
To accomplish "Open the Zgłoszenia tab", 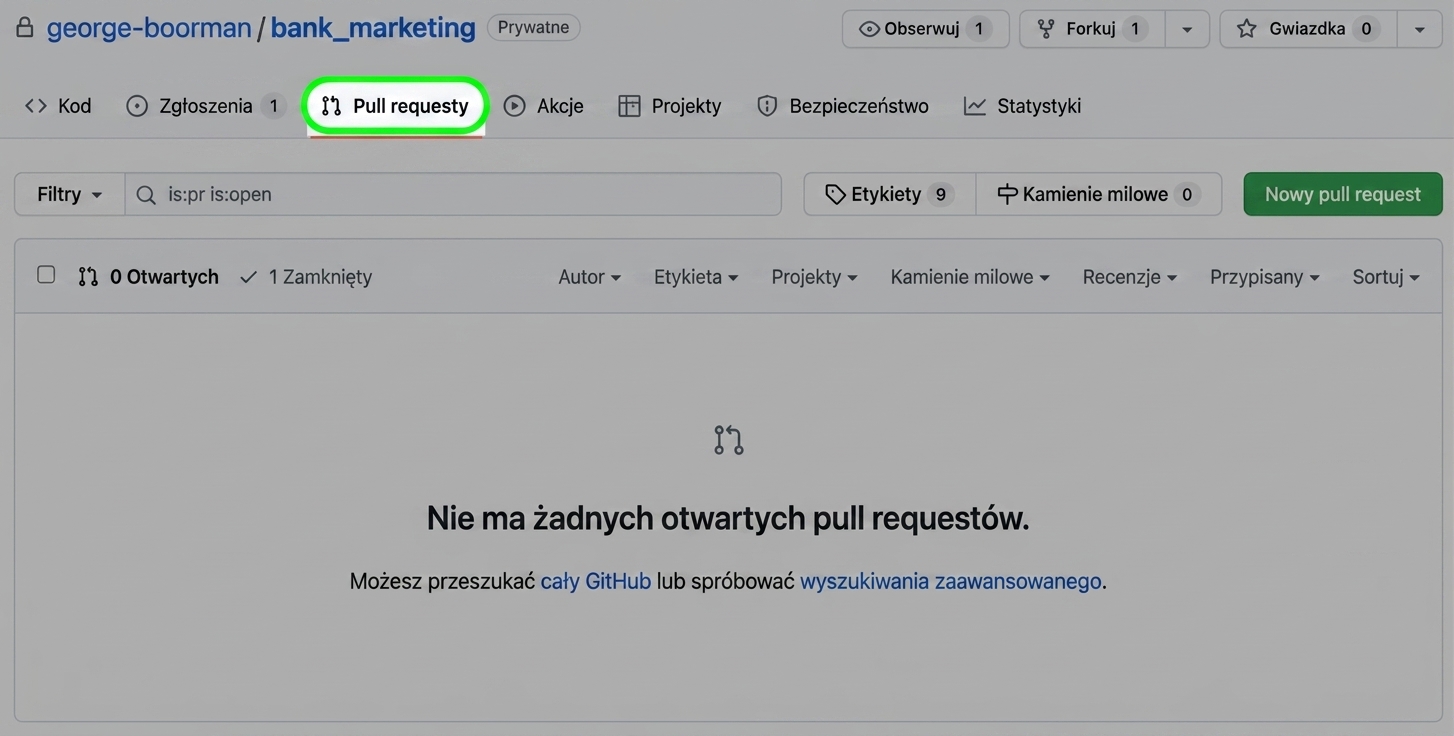I will pos(206,106).
